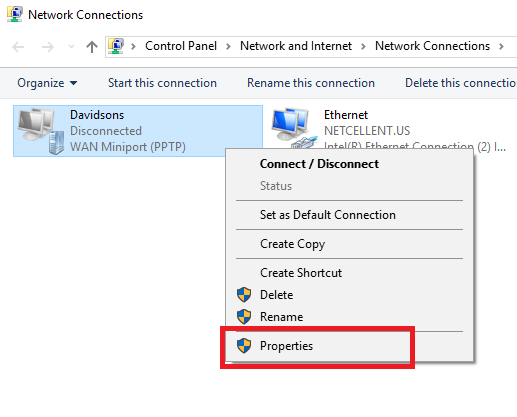
Task: Open Properties from the context menu
Action: click(x=286, y=346)
